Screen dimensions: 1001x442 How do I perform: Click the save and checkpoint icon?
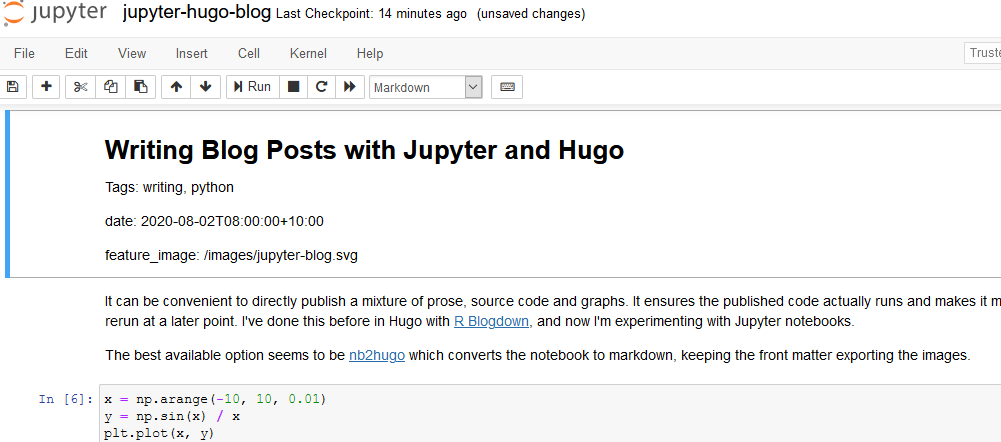click(13, 87)
